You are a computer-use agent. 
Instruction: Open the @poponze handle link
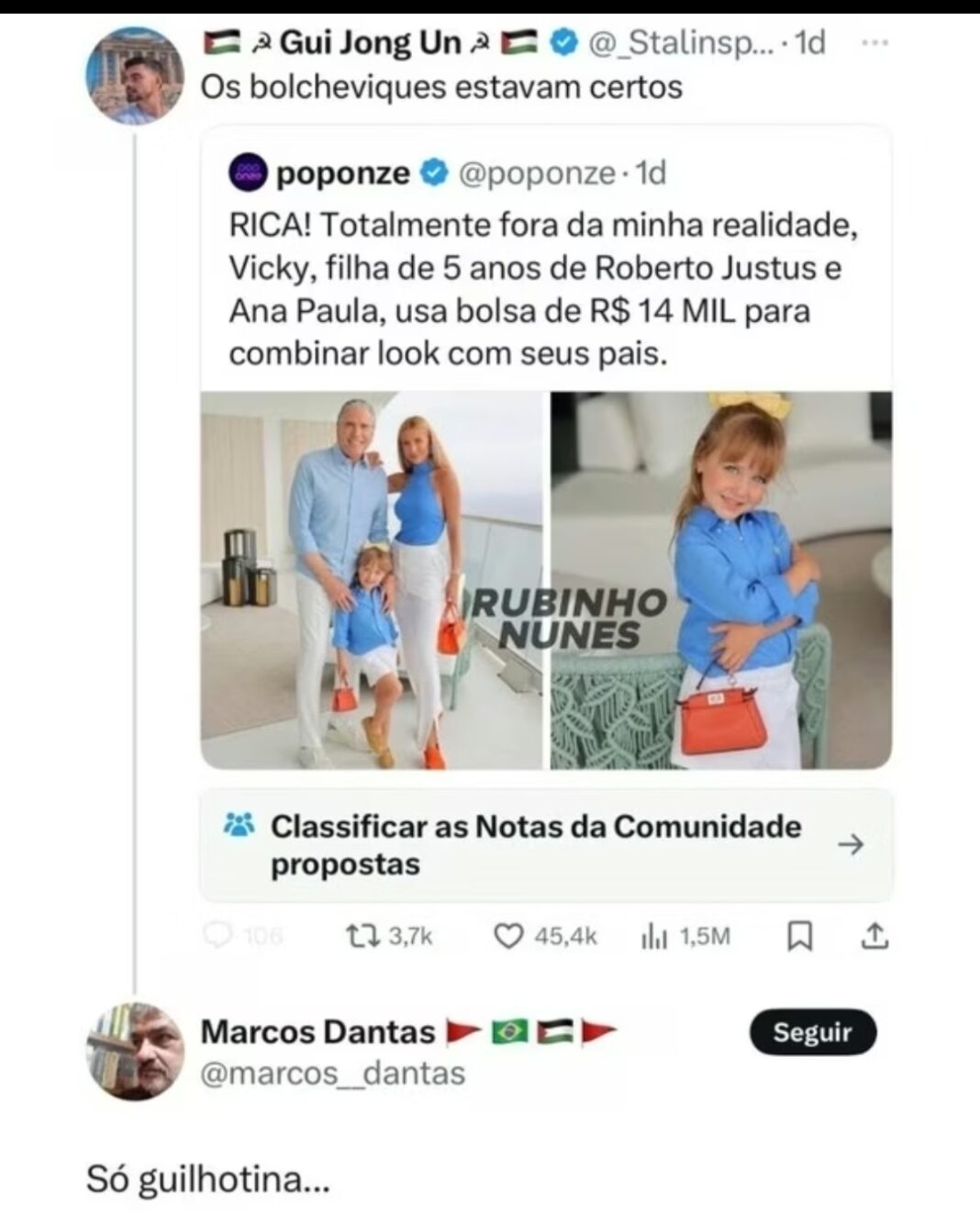coord(535,173)
